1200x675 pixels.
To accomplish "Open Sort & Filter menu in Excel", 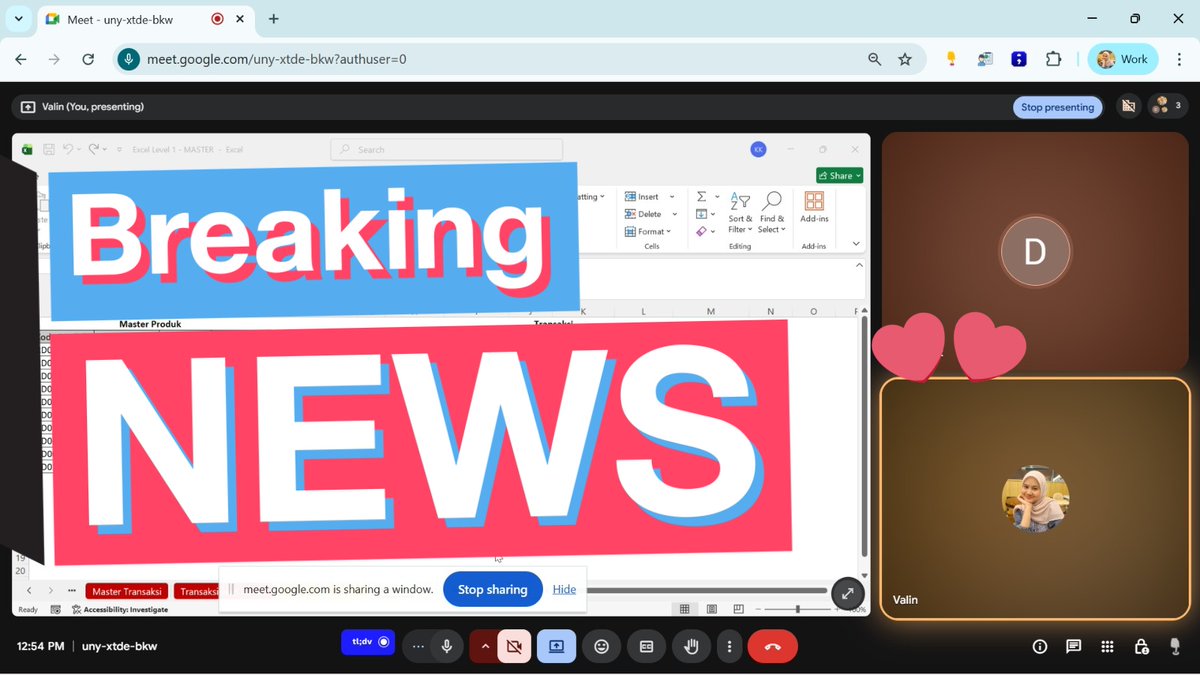I will [740, 212].
